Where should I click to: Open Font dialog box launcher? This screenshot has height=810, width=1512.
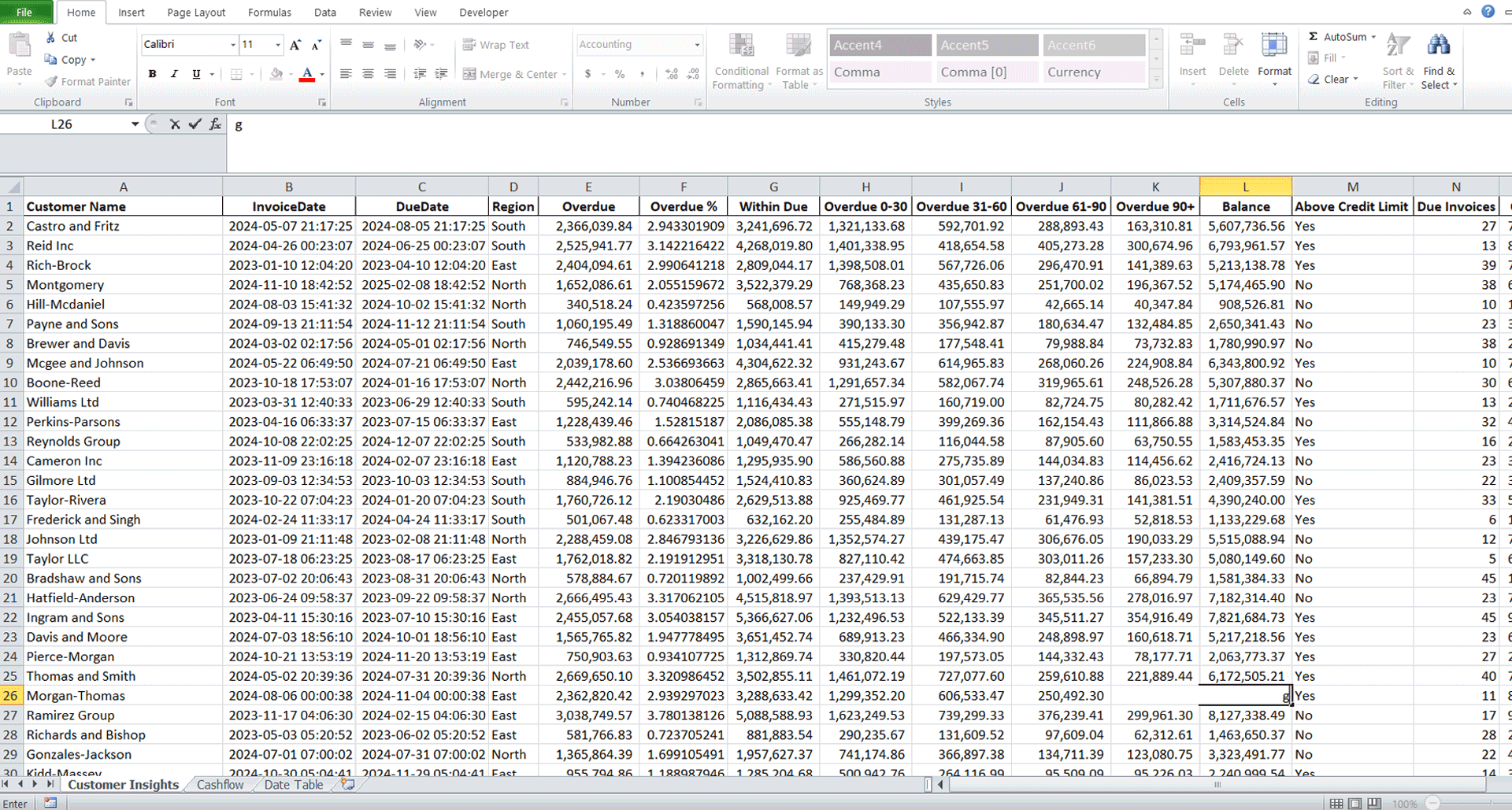[322, 102]
